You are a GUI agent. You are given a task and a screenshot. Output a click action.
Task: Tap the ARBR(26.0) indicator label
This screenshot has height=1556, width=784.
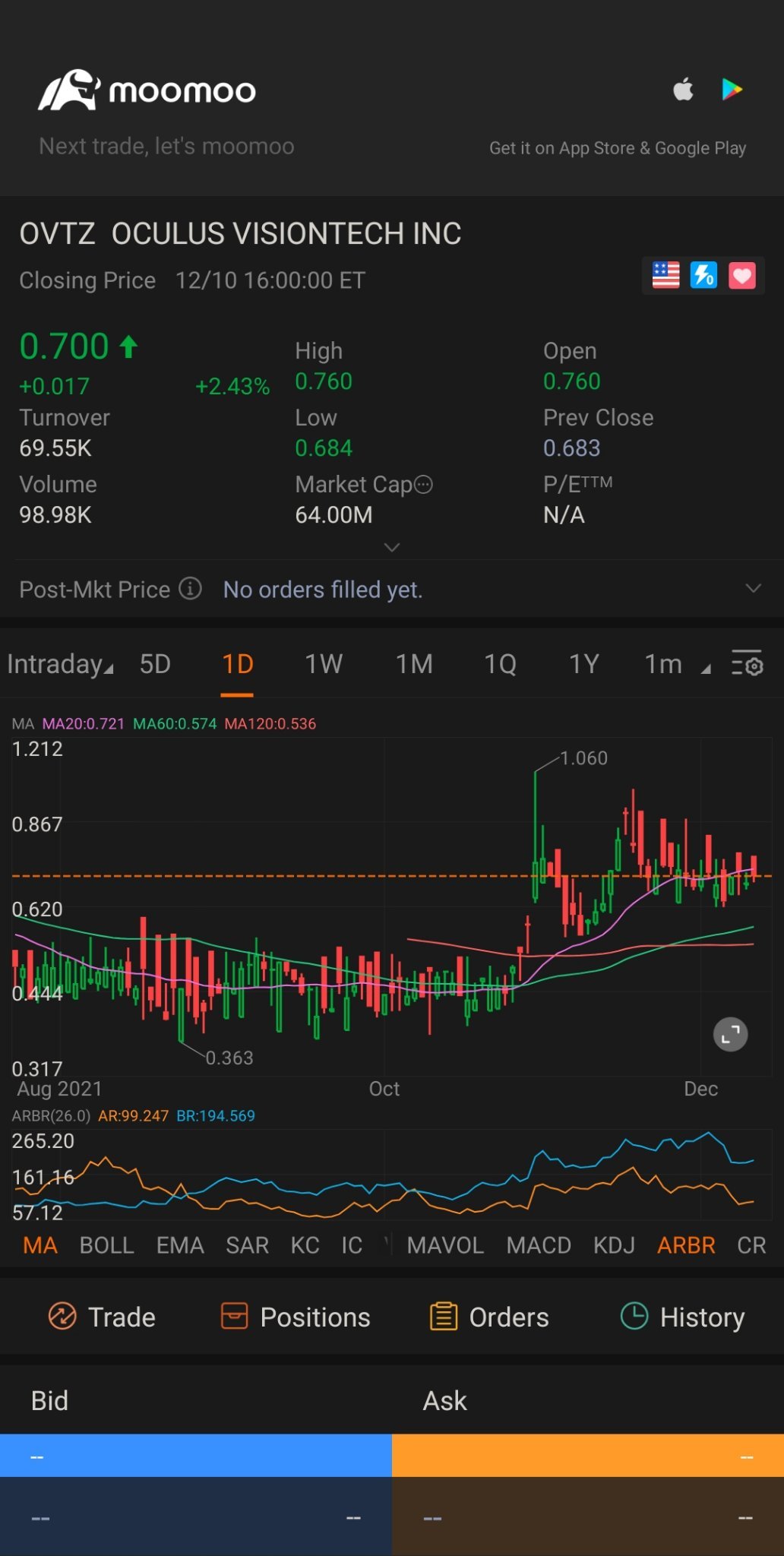pyautogui.click(x=51, y=1115)
